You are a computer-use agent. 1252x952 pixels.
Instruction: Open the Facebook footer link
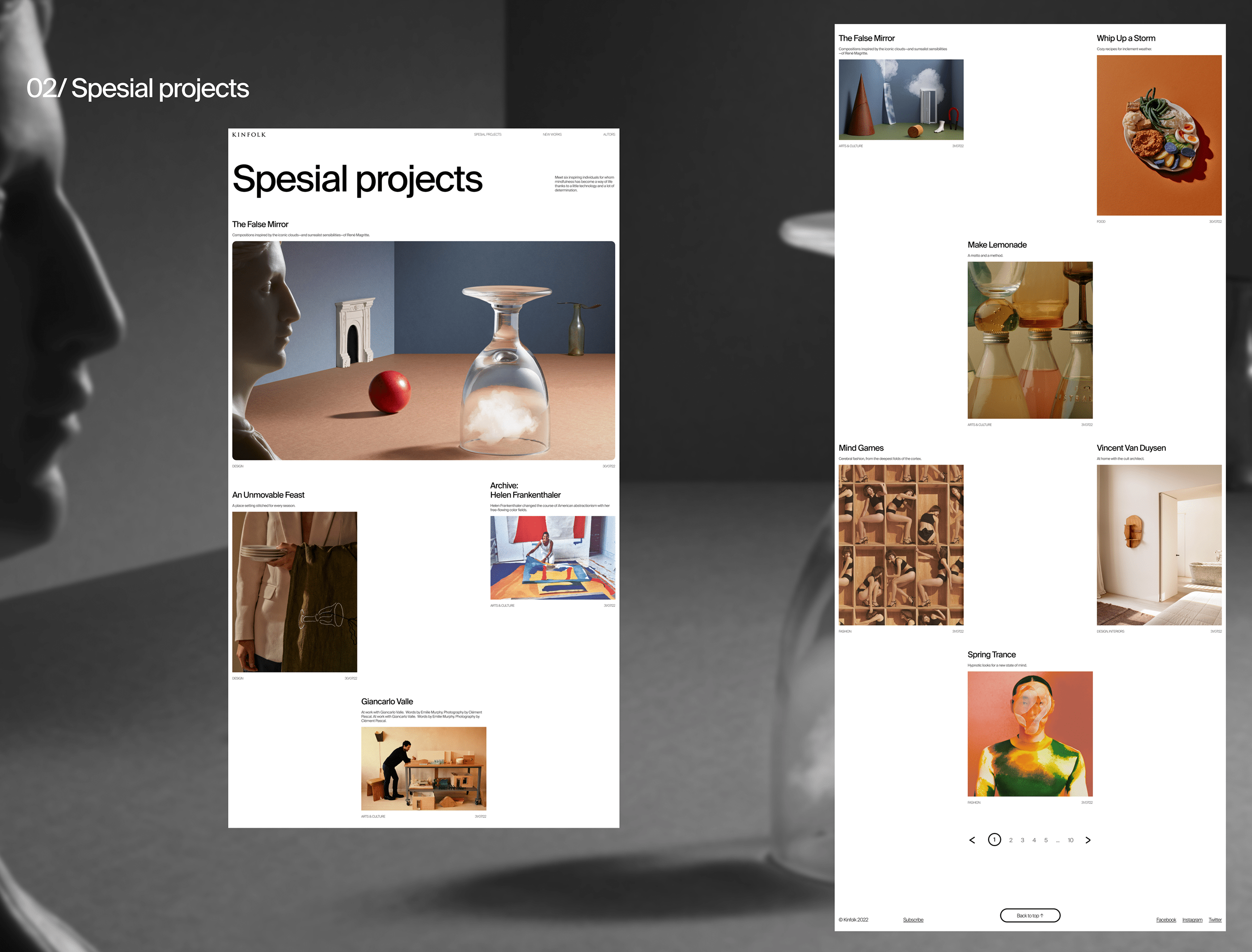pyautogui.click(x=1166, y=920)
